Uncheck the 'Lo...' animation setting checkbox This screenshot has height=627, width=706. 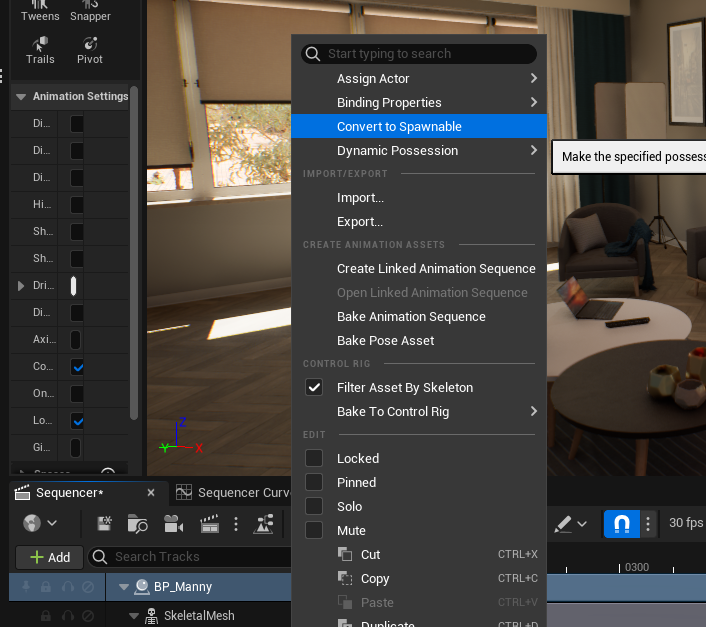[x=77, y=421]
